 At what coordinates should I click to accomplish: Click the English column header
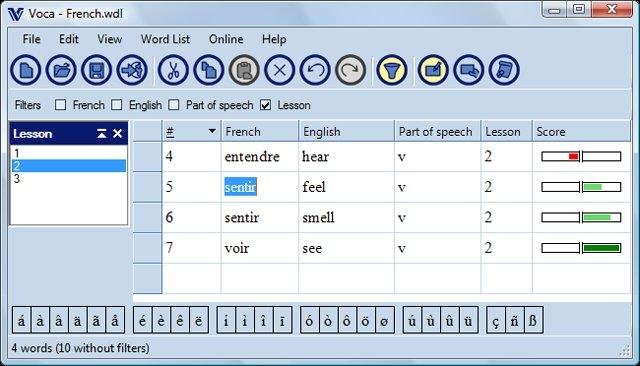(347, 131)
